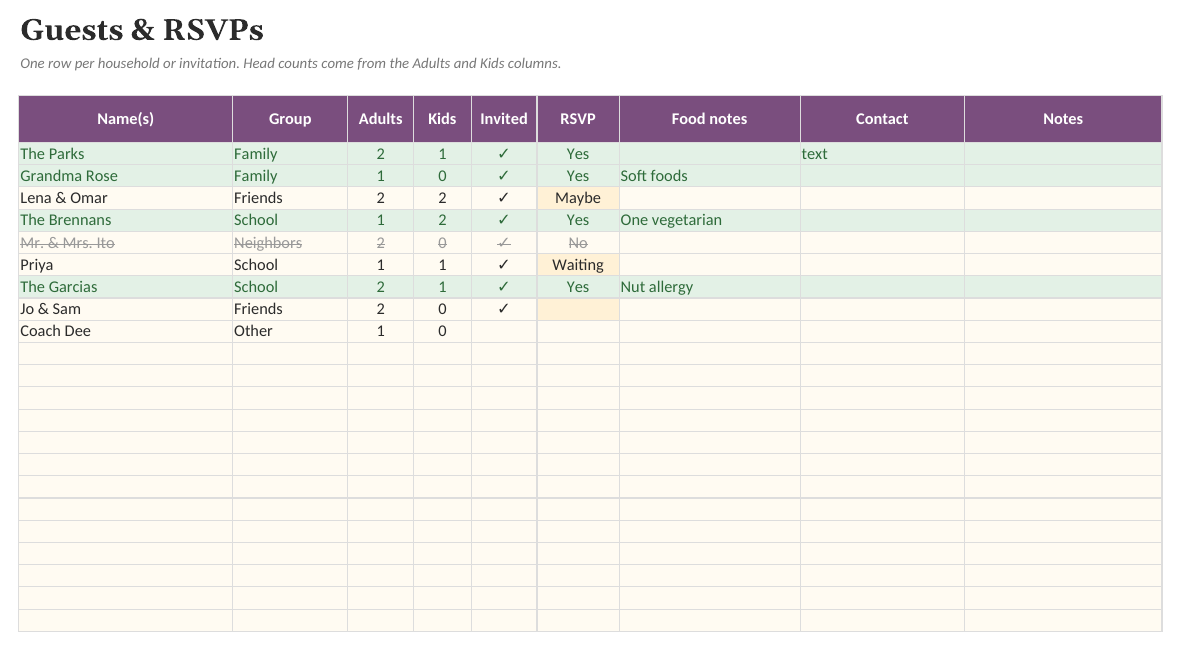Select the Invited column header
The image size is (1181, 650).
click(504, 119)
